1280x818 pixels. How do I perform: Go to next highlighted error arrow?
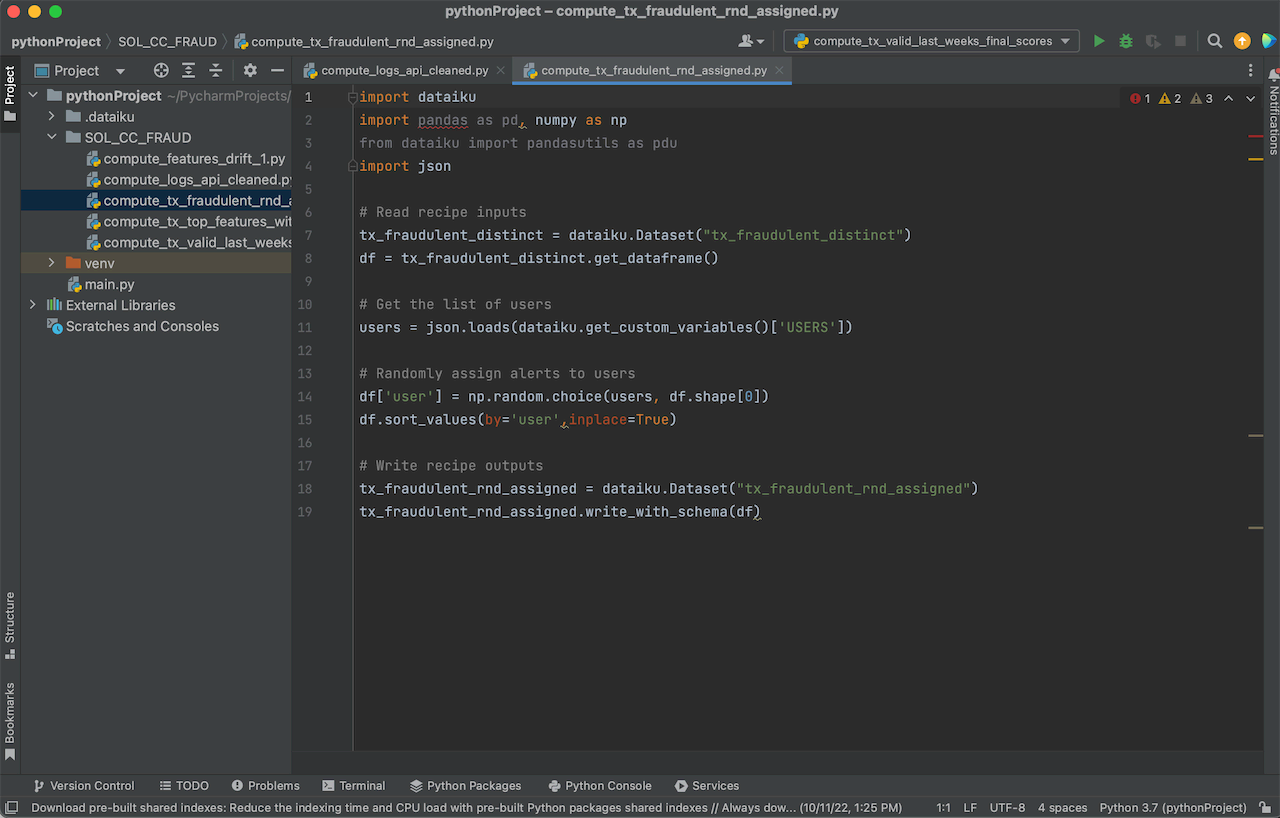point(1251,98)
